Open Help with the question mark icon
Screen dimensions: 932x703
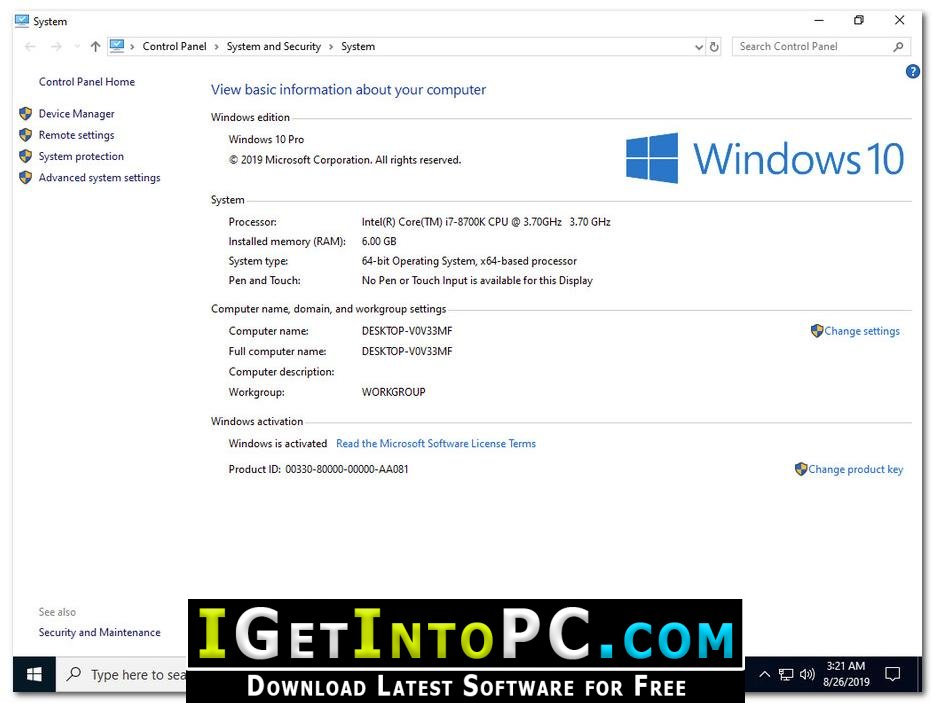pyautogui.click(x=912, y=72)
